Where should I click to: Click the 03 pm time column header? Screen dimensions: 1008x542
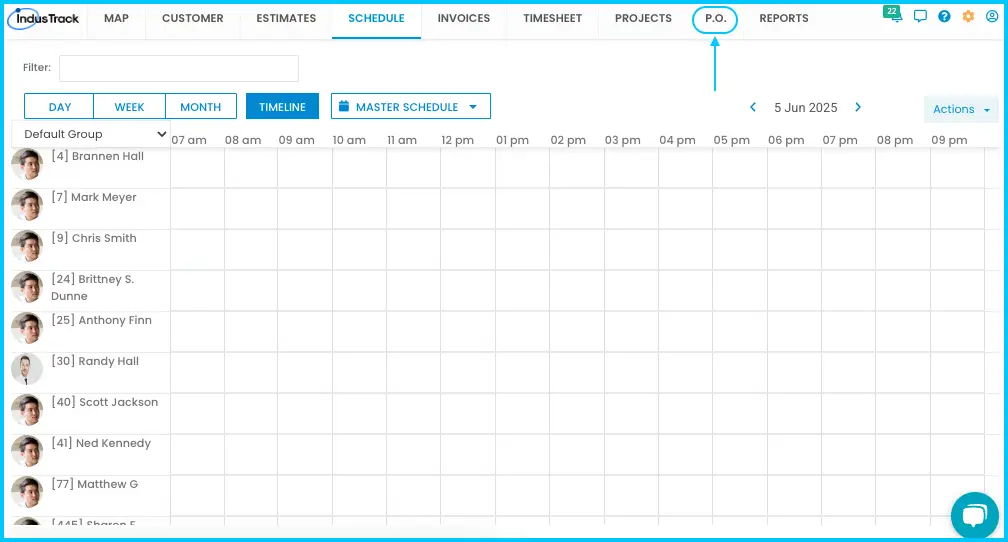622,140
